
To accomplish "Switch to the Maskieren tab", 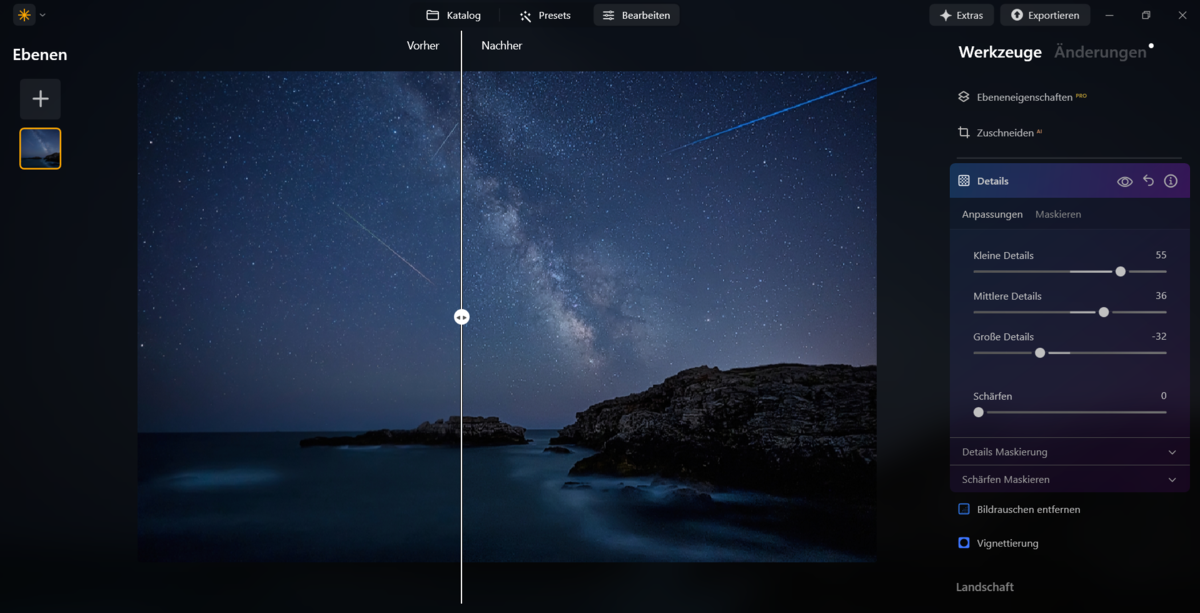I will tap(1058, 214).
